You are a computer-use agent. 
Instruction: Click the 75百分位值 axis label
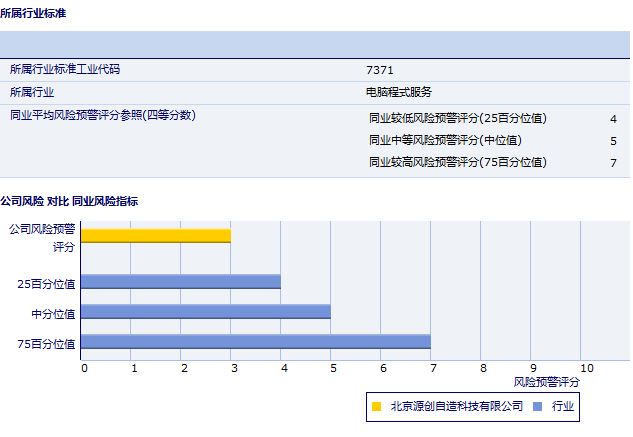[46, 344]
